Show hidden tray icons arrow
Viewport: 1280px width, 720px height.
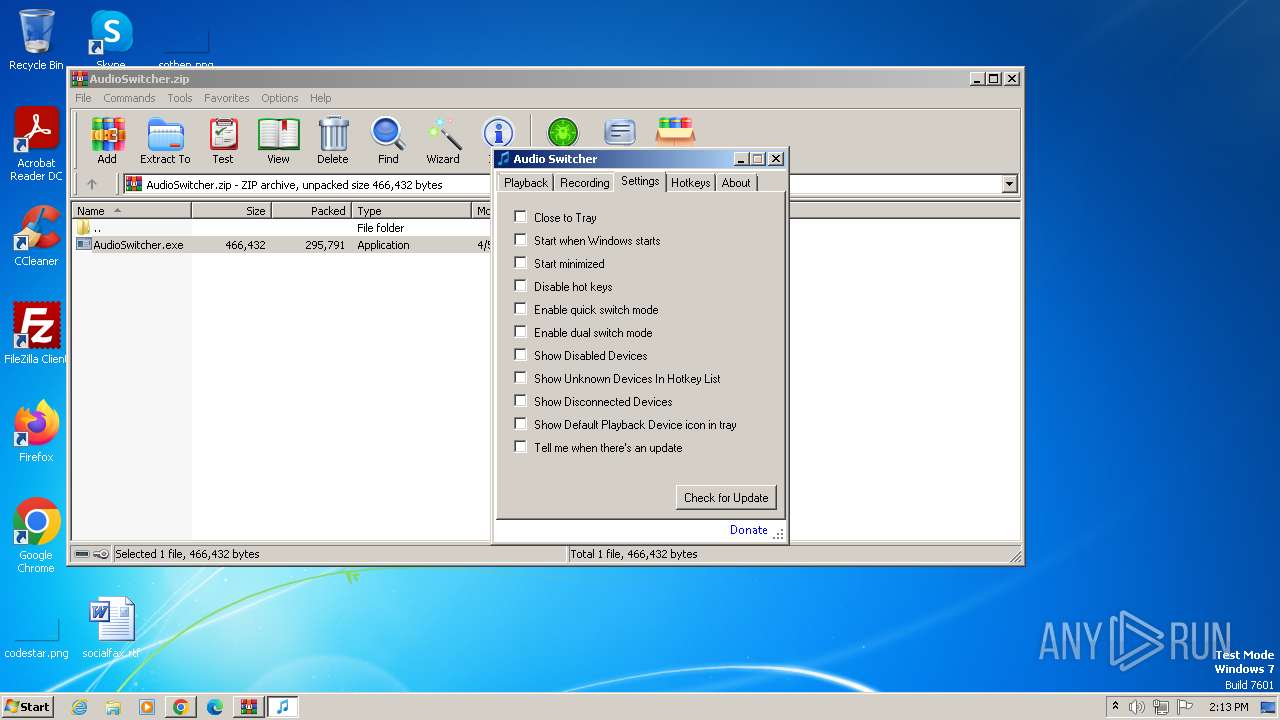coord(1115,706)
